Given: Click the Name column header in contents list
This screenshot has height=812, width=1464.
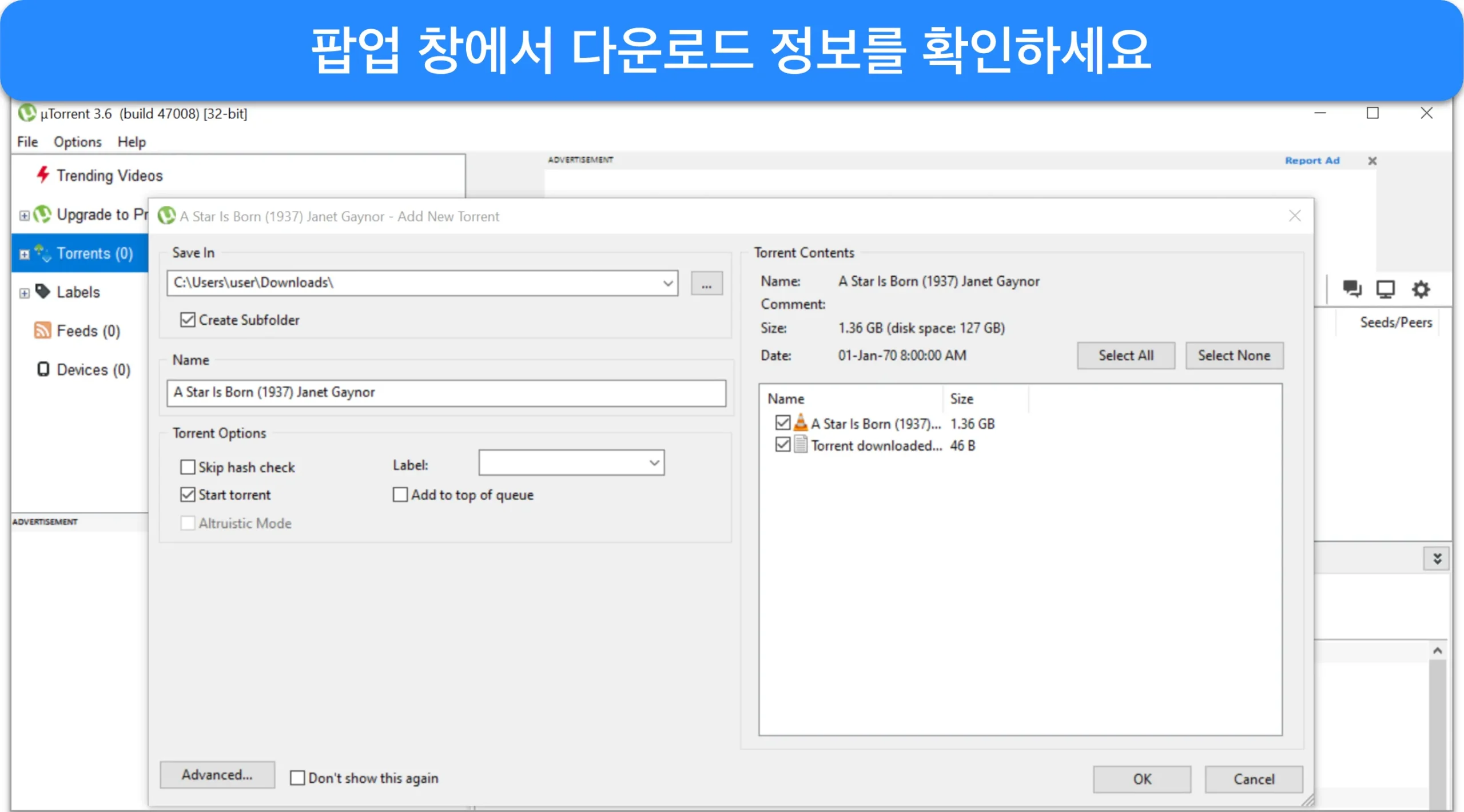Looking at the screenshot, I should coord(852,399).
